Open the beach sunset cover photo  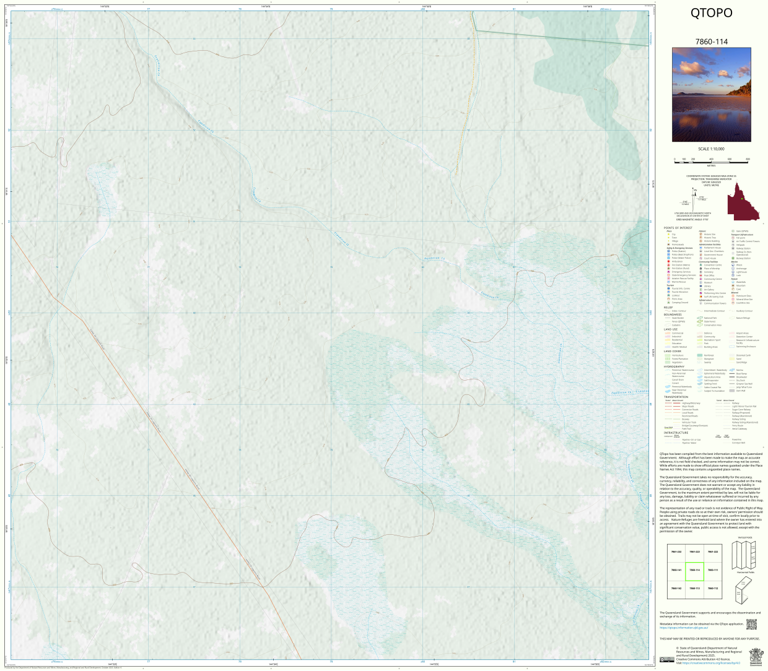click(711, 95)
